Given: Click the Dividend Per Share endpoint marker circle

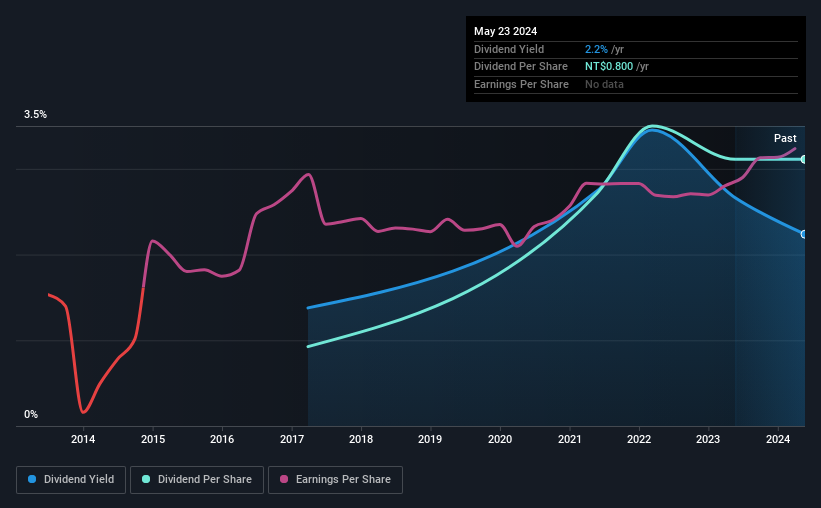Looking at the screenshot, I should pyautogui.click(x=804, y=159).
